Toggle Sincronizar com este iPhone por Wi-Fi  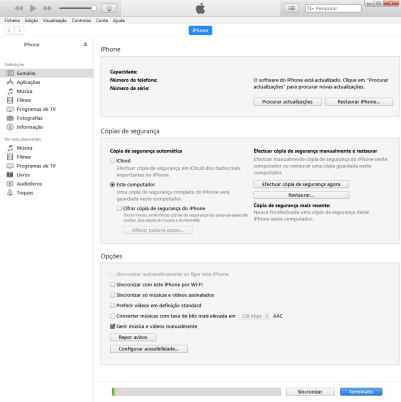click(x=112, y=285)
